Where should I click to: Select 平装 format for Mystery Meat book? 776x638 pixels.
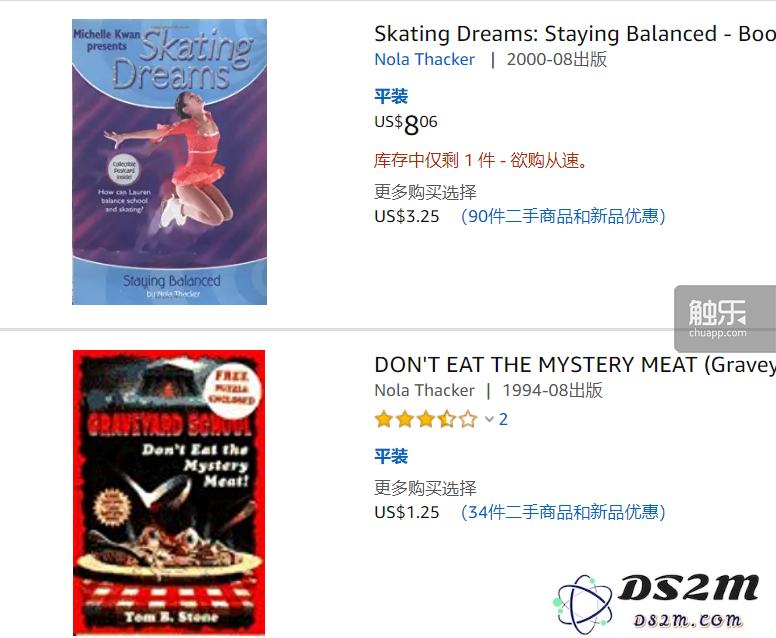(x=391, y=456)
